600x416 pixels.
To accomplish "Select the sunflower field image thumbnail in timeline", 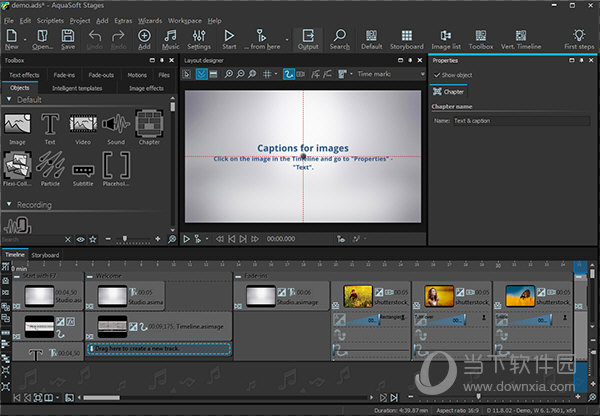I will click(358, 296).
